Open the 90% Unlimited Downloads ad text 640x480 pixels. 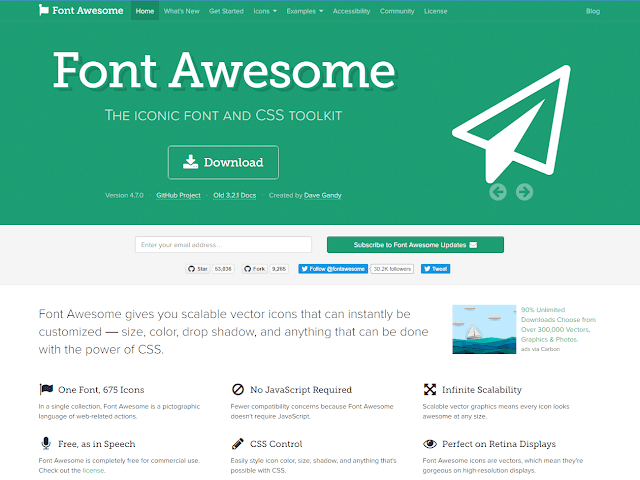tap(558, 324)
